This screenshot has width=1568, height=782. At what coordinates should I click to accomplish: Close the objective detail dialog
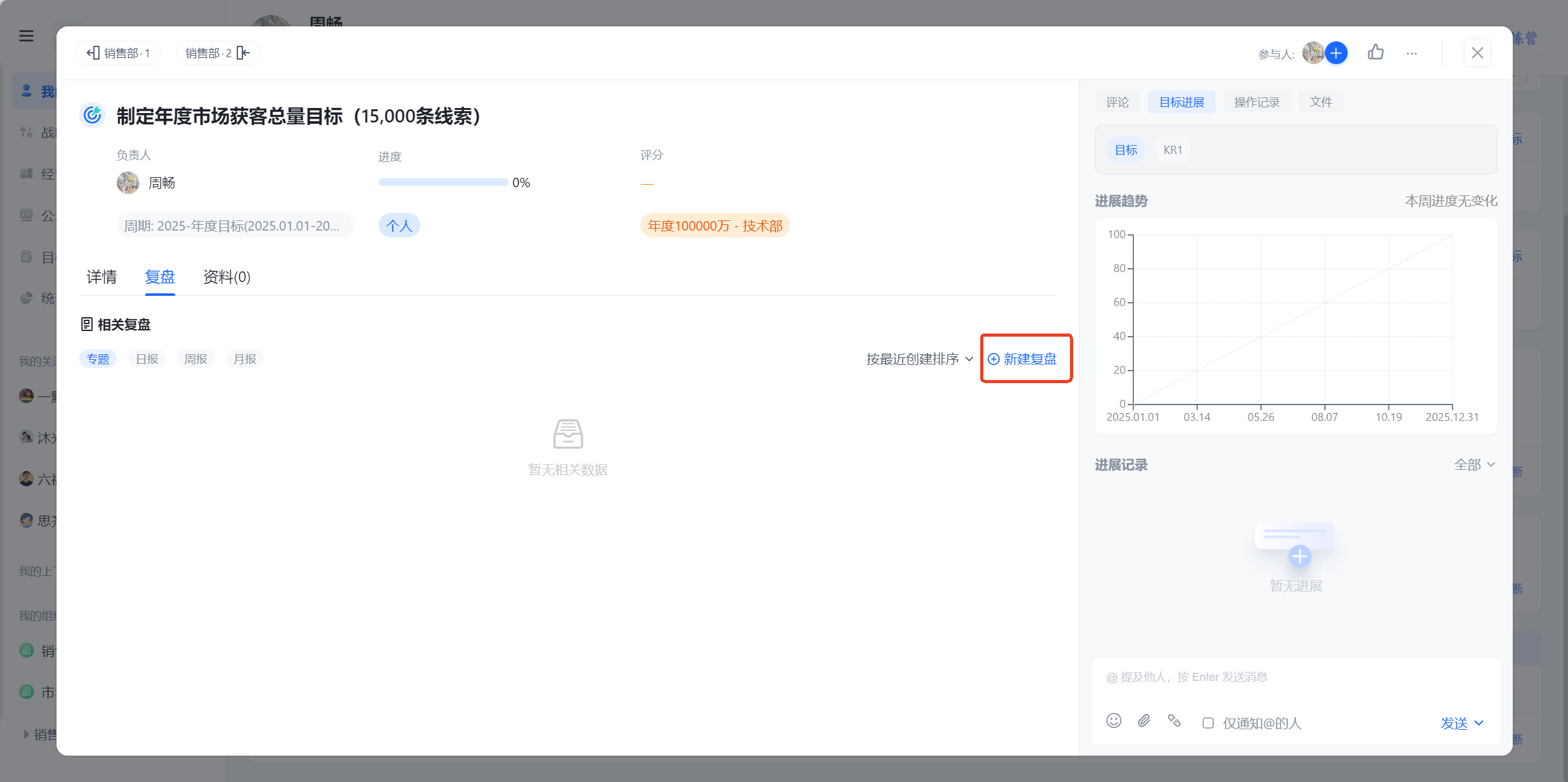[x=1478, y=53]
